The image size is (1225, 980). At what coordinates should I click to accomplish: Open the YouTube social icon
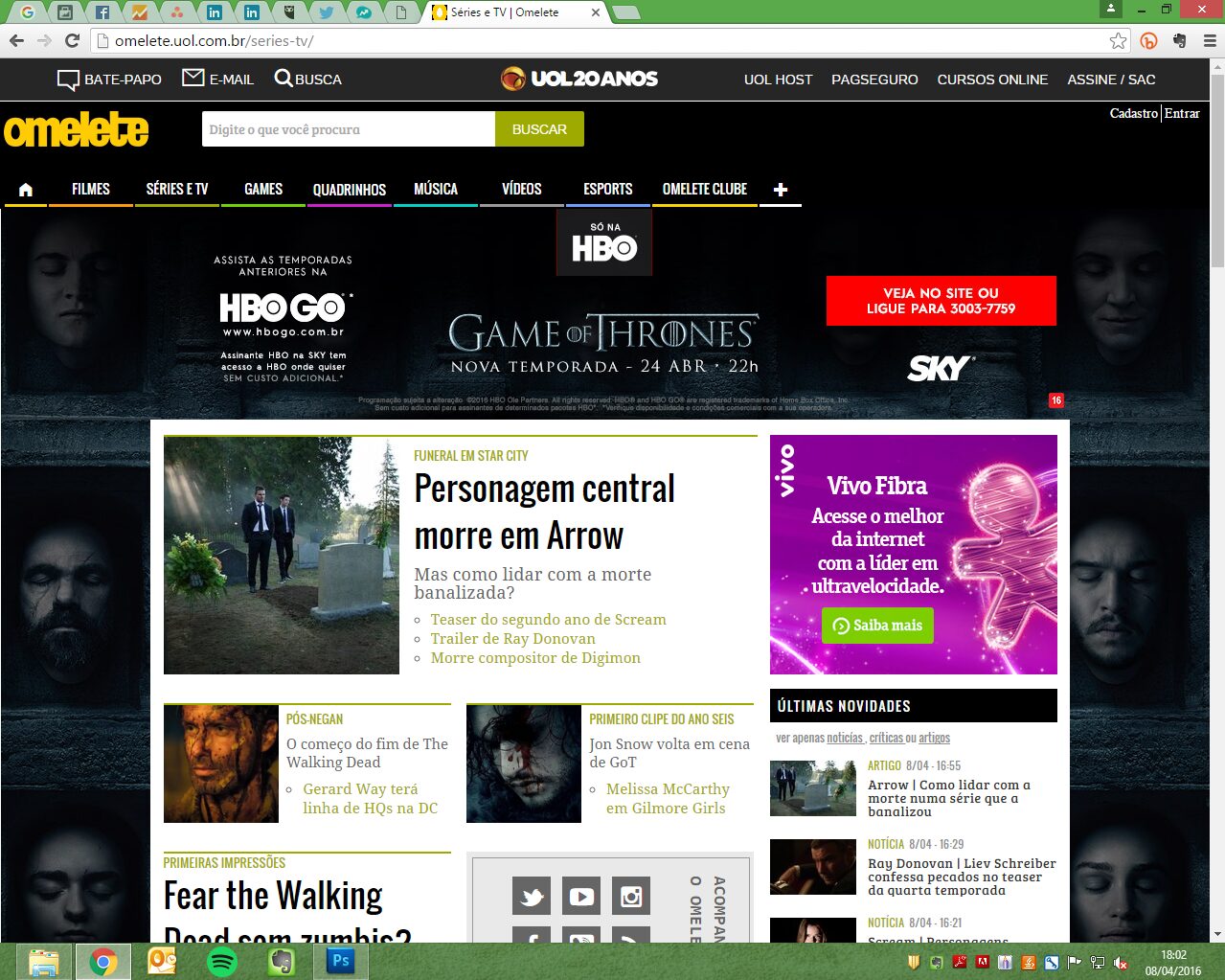tap(580, 897)
